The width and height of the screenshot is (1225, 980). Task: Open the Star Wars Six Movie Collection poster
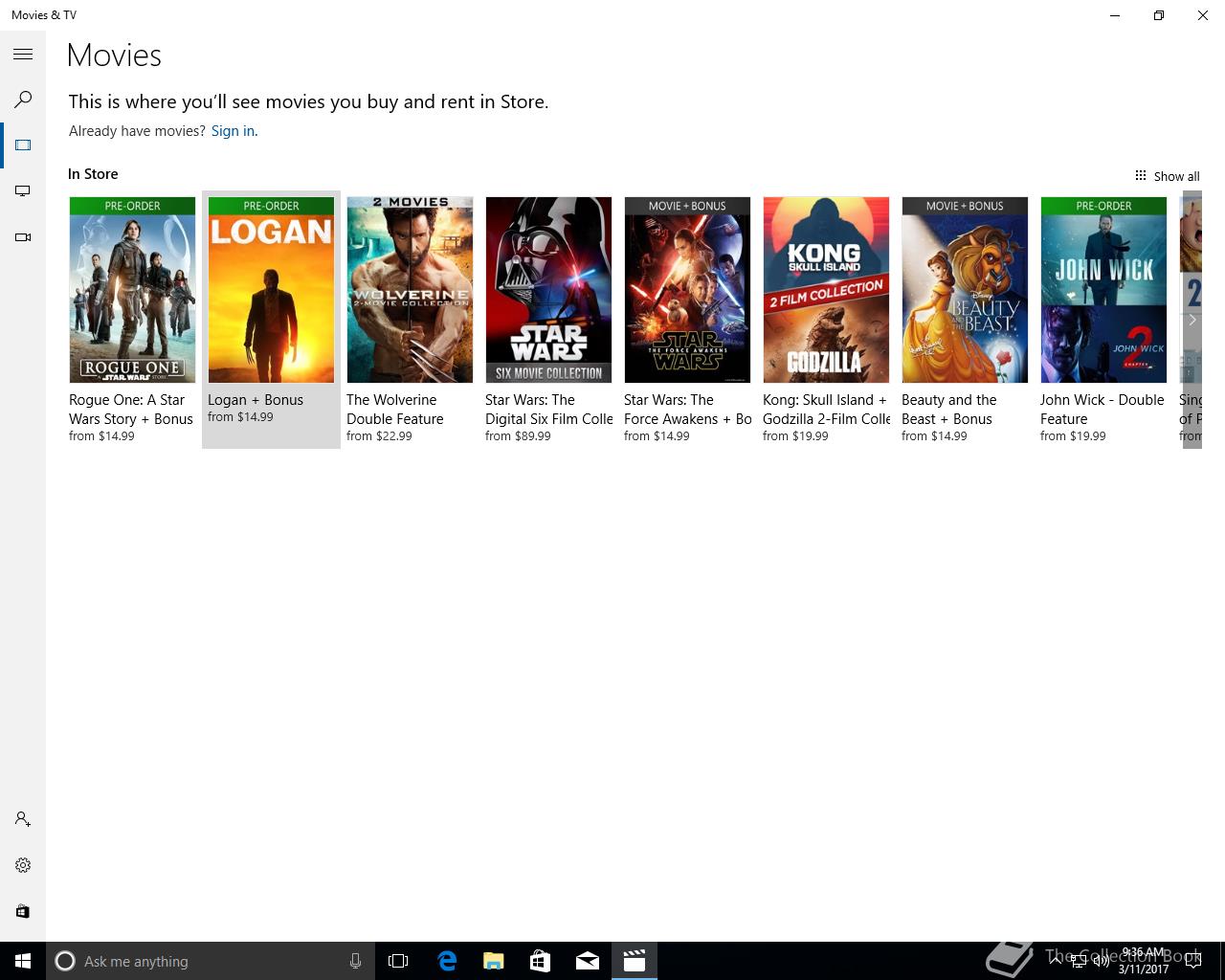coord(548,290)
